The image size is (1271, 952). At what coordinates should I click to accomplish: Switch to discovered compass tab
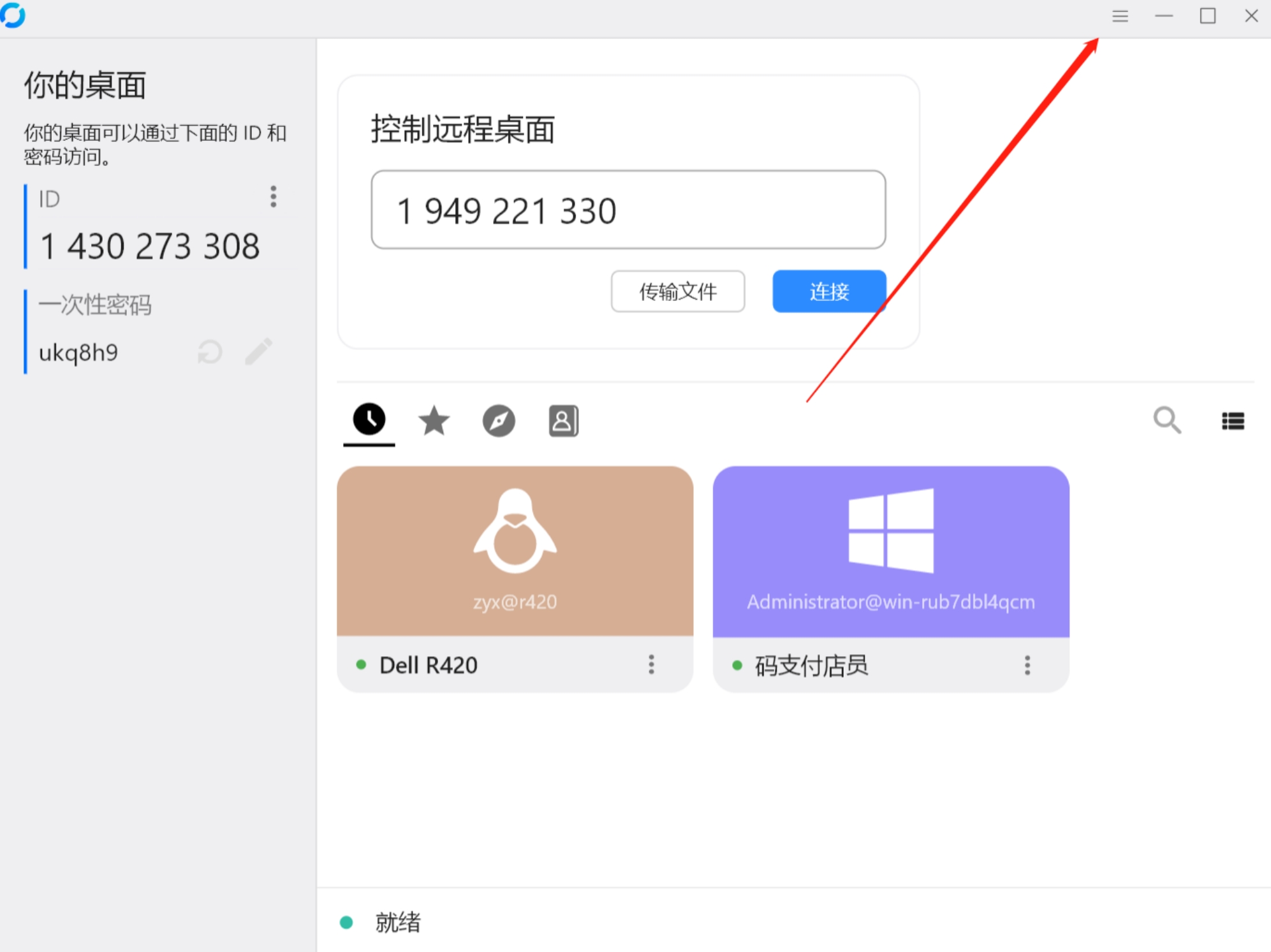point(499,421)
